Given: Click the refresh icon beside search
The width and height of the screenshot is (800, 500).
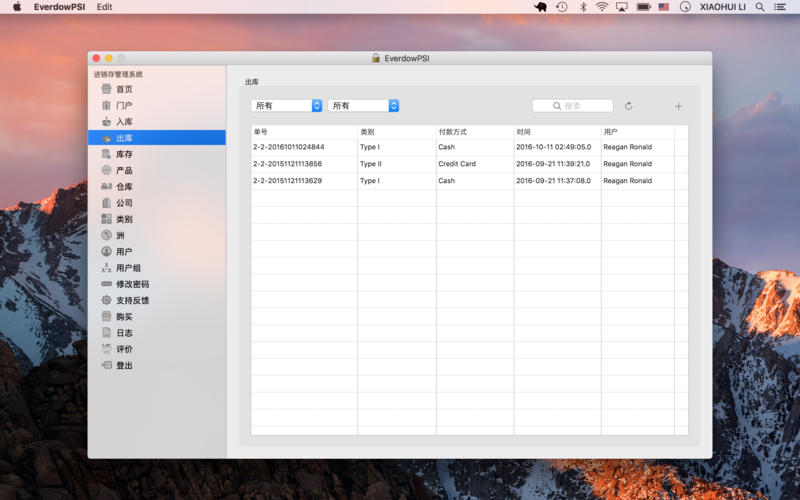Looking at the screenshot, I should click(x=629, y=106).
